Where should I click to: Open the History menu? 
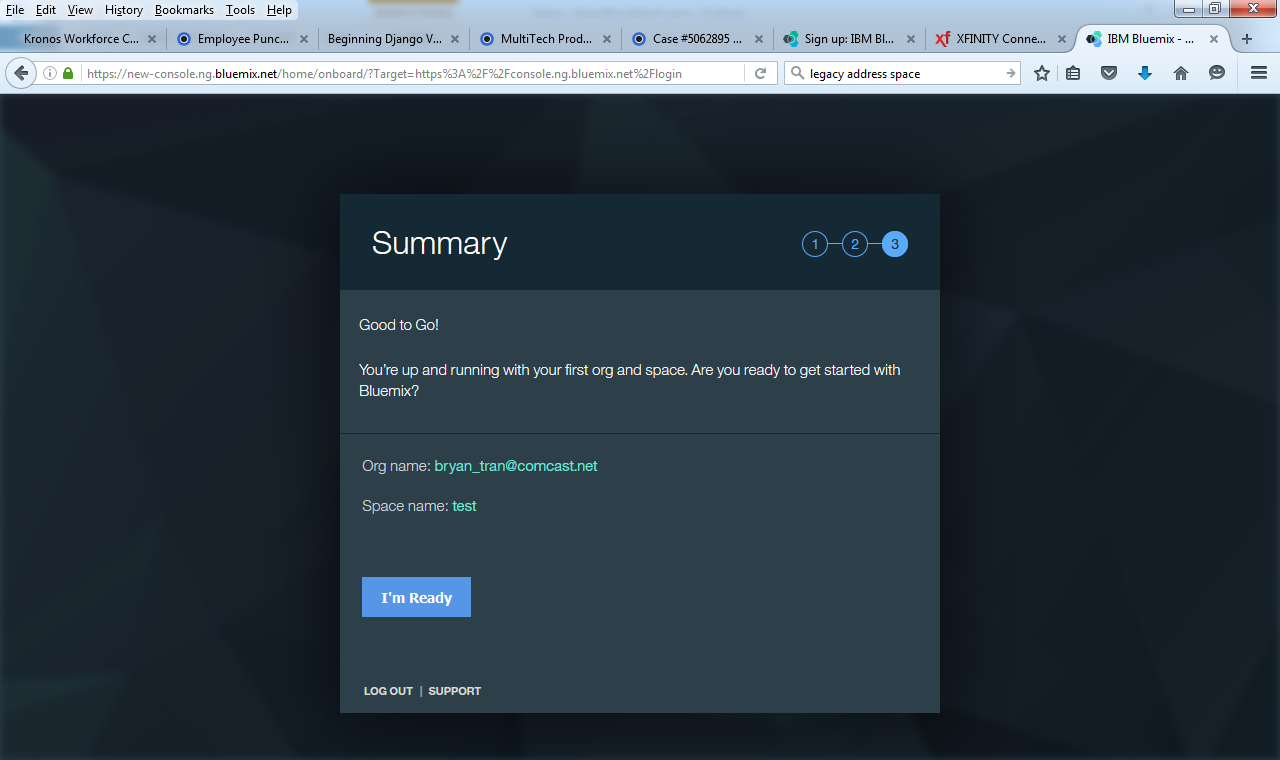123,10
